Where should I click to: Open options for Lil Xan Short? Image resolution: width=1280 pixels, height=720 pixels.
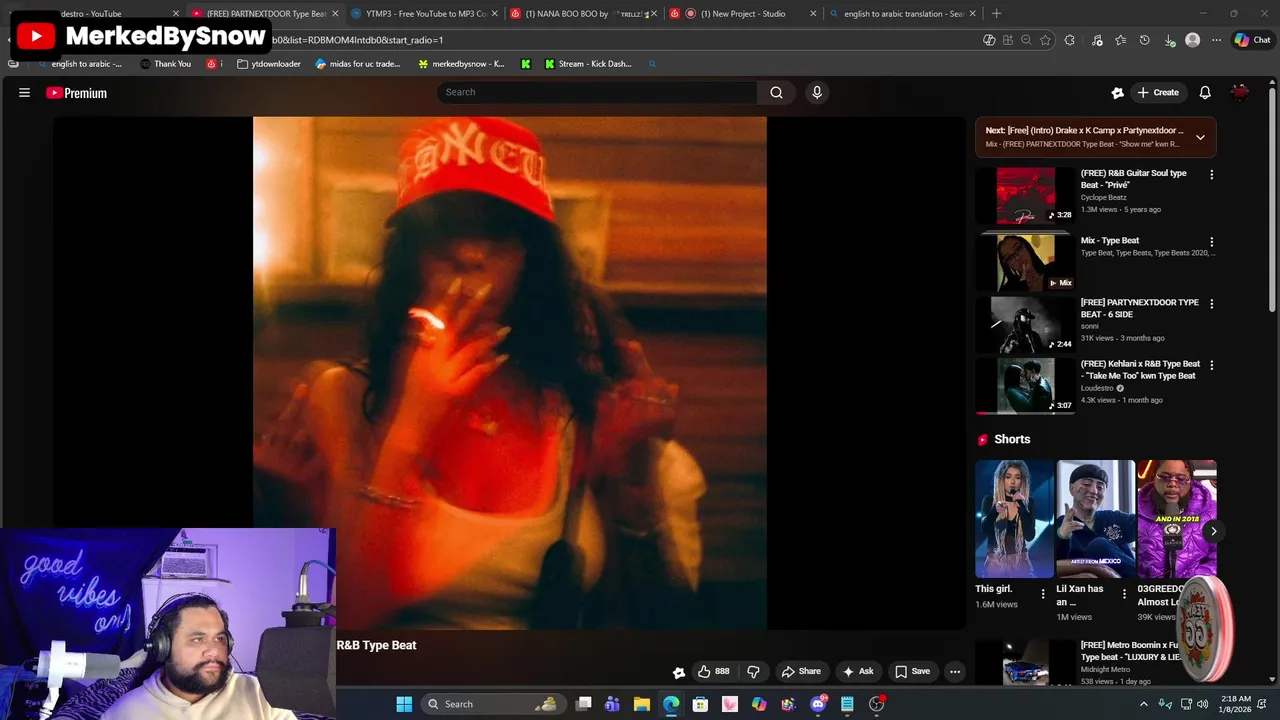[x=1124, y=594]
